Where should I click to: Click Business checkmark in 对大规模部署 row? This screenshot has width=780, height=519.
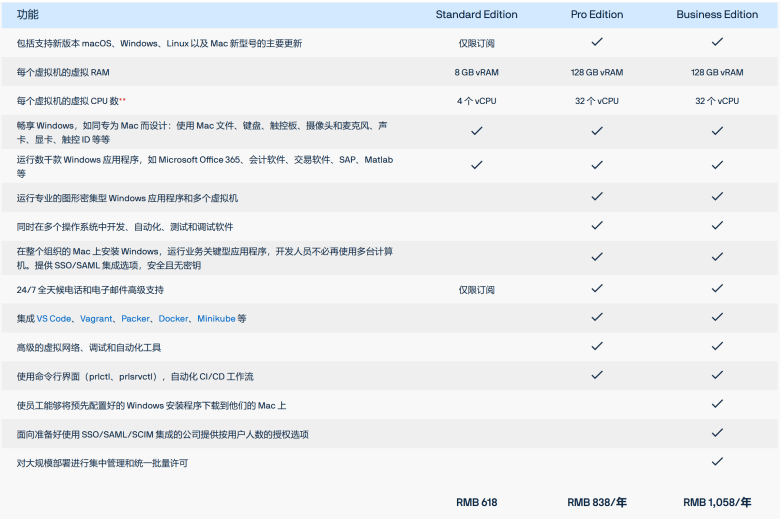pyautogui.click(x=717, y=461)
